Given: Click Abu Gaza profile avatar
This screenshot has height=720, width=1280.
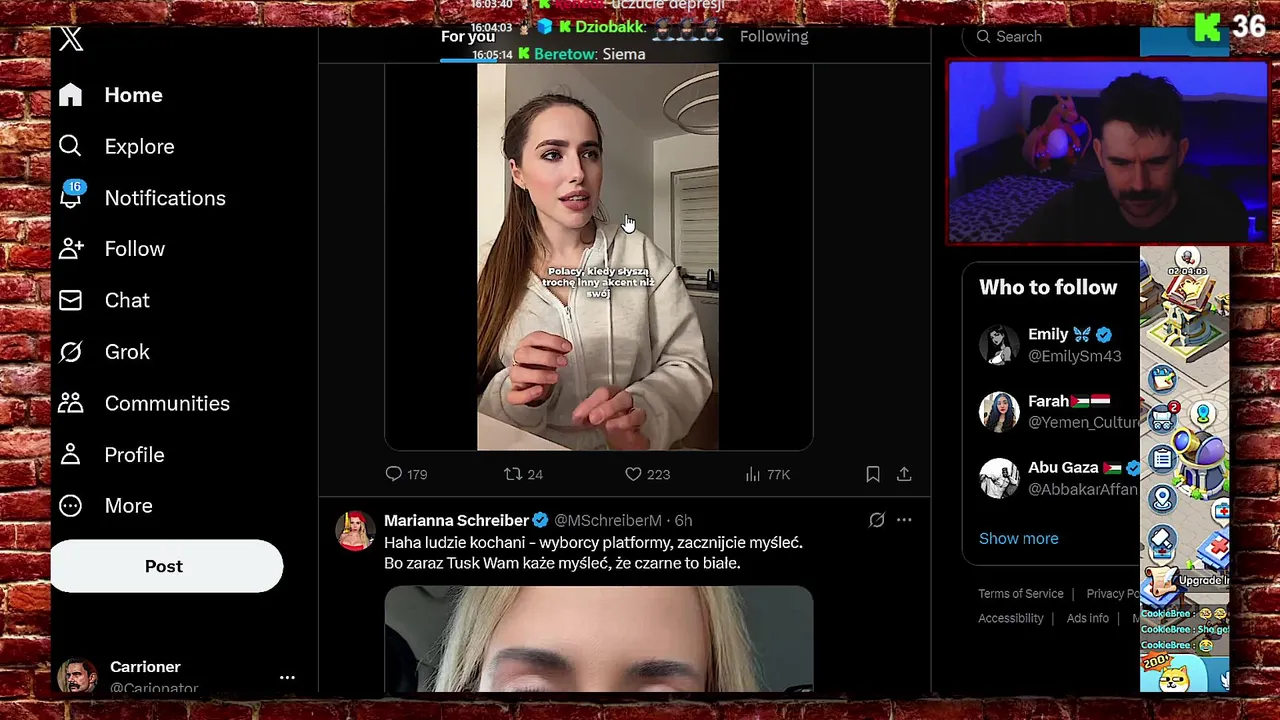Looking at the screenshot, I should click(999, 478).
